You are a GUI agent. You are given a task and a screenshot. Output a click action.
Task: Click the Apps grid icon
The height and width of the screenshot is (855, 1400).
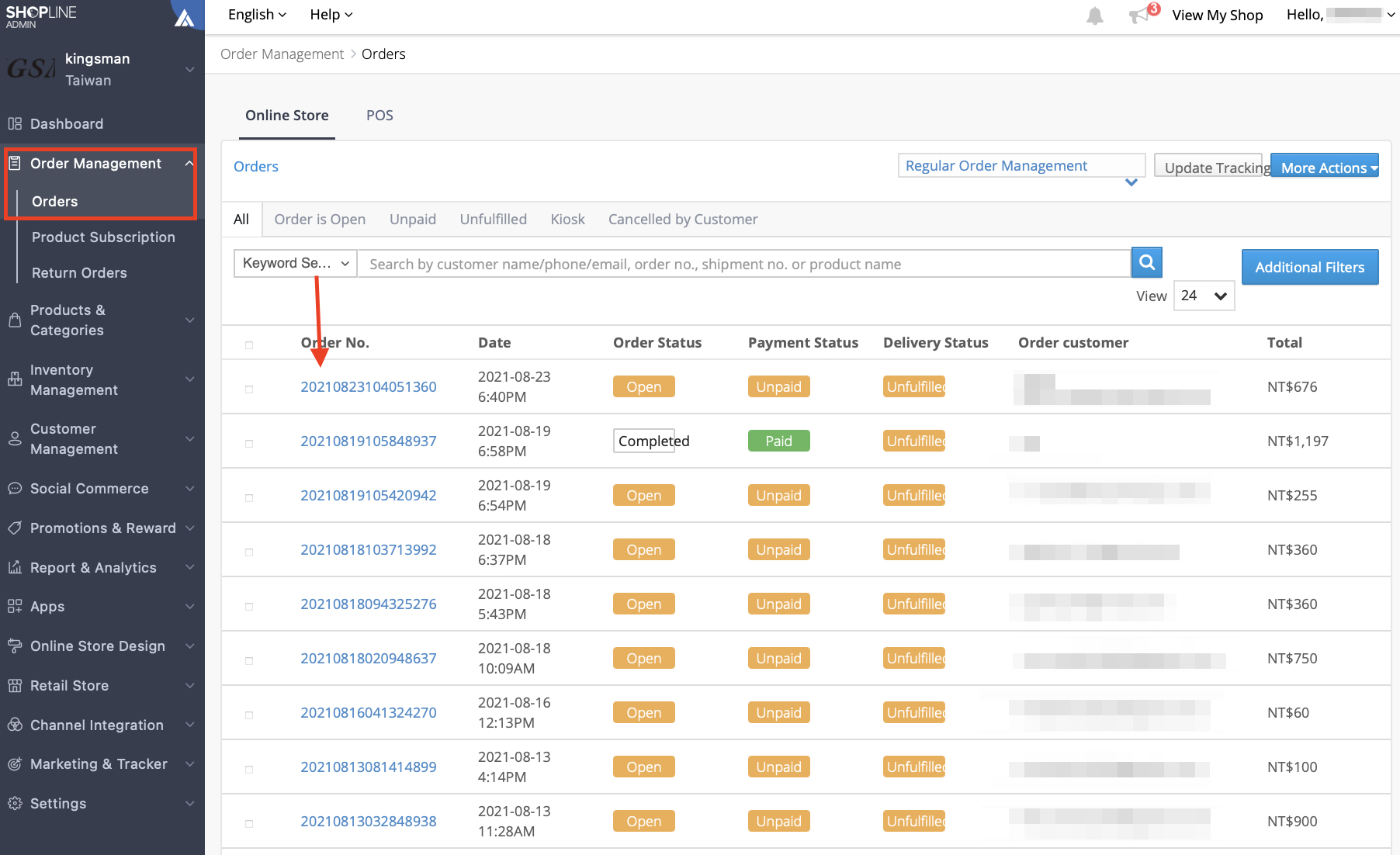15,606
